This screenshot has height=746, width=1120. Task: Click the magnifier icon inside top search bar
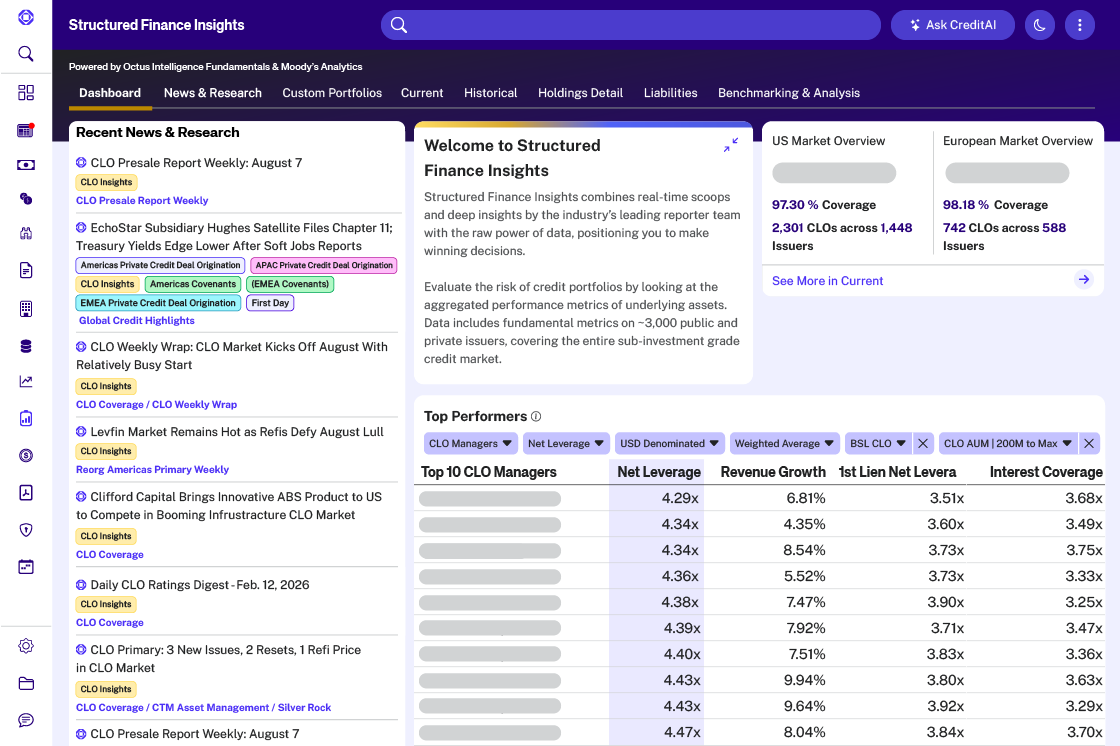pyautogui.click(x=399, y=25)
